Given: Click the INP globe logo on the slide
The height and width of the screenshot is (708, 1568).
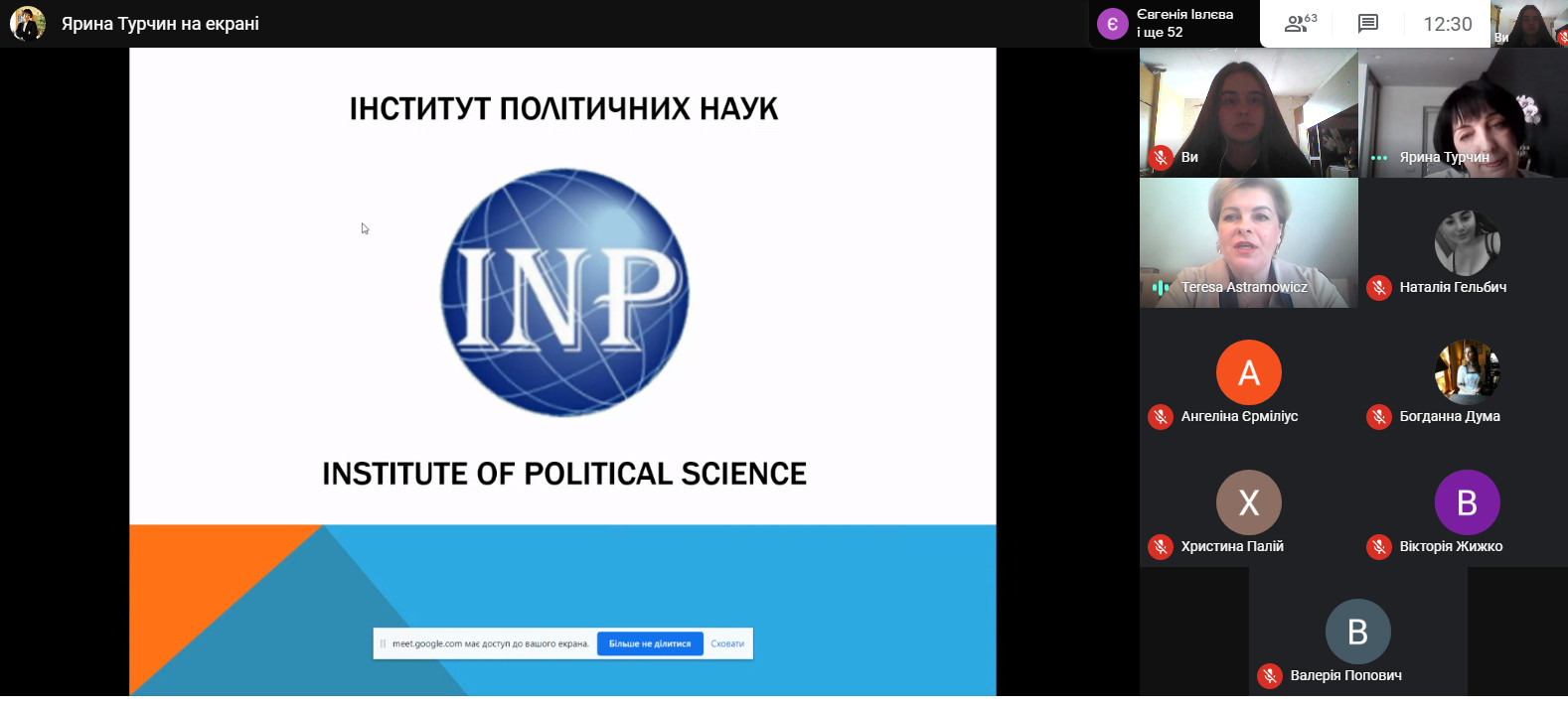Looking at the screenshot, I should click(564, 292).
